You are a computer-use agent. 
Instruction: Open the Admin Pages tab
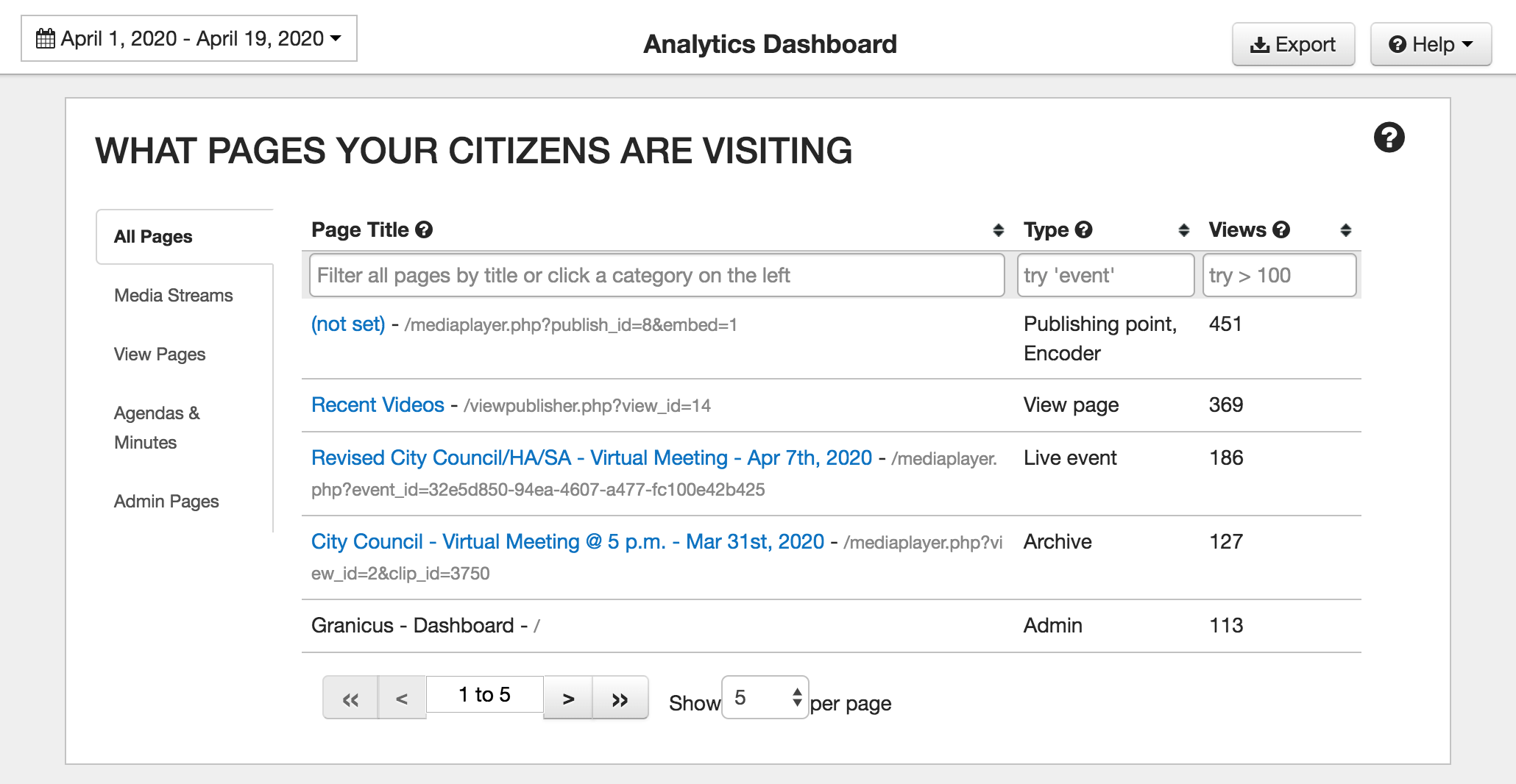click(x=166, y=502)
